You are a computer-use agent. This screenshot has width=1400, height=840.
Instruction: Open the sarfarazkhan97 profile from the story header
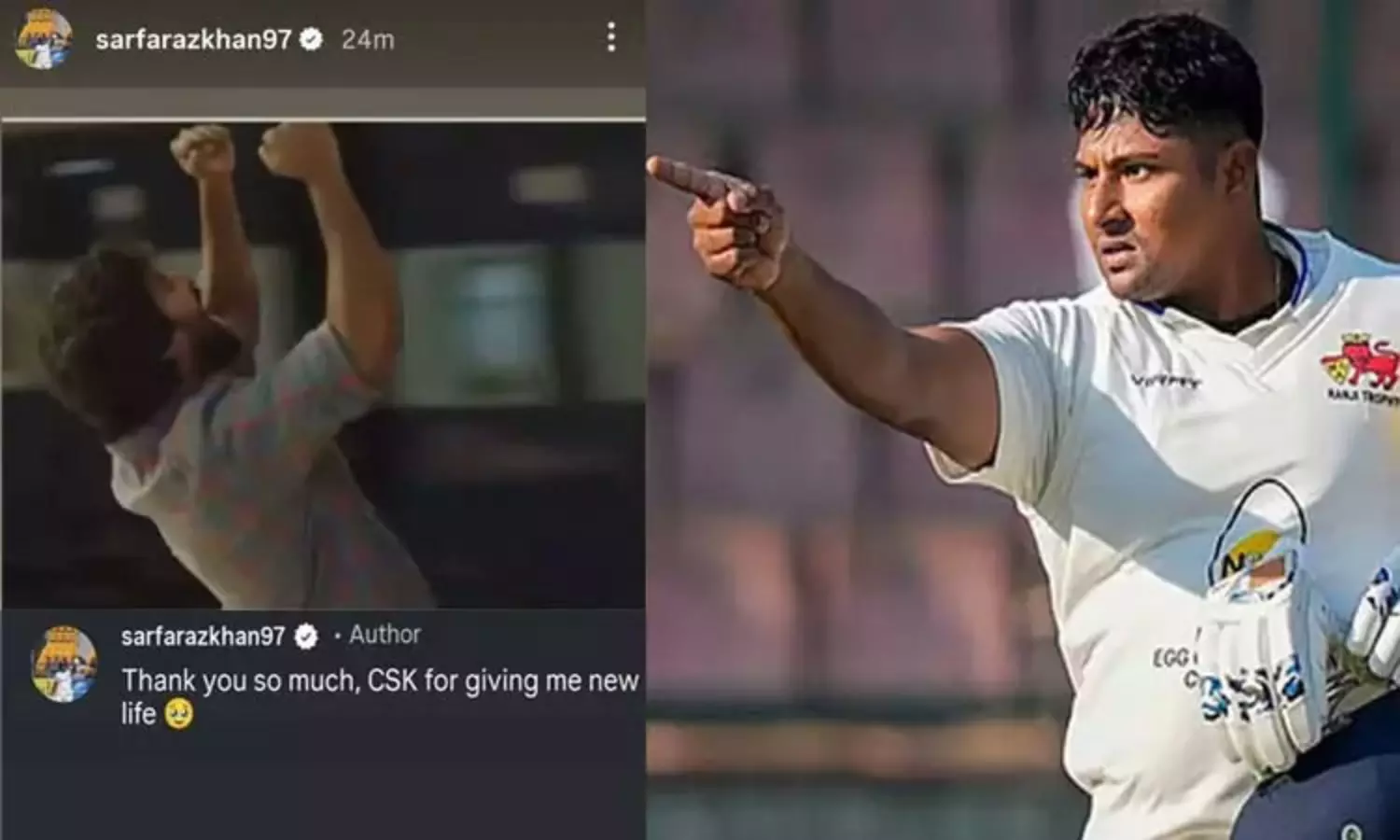[193, 39]
